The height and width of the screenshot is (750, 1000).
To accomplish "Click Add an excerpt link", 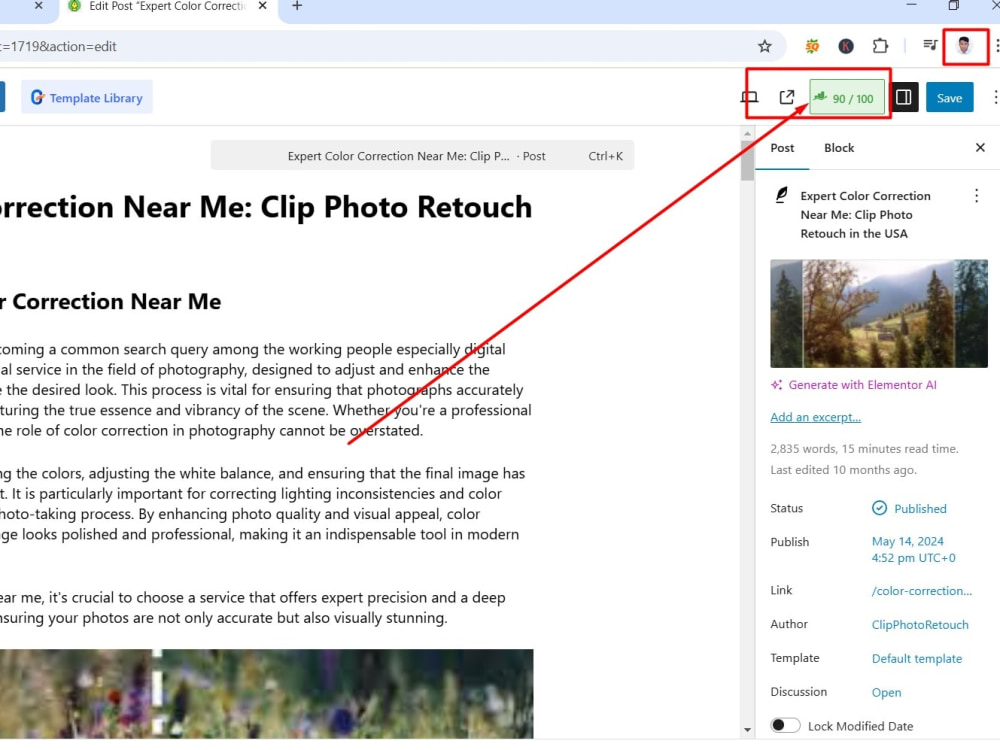I will pos(815,417).
